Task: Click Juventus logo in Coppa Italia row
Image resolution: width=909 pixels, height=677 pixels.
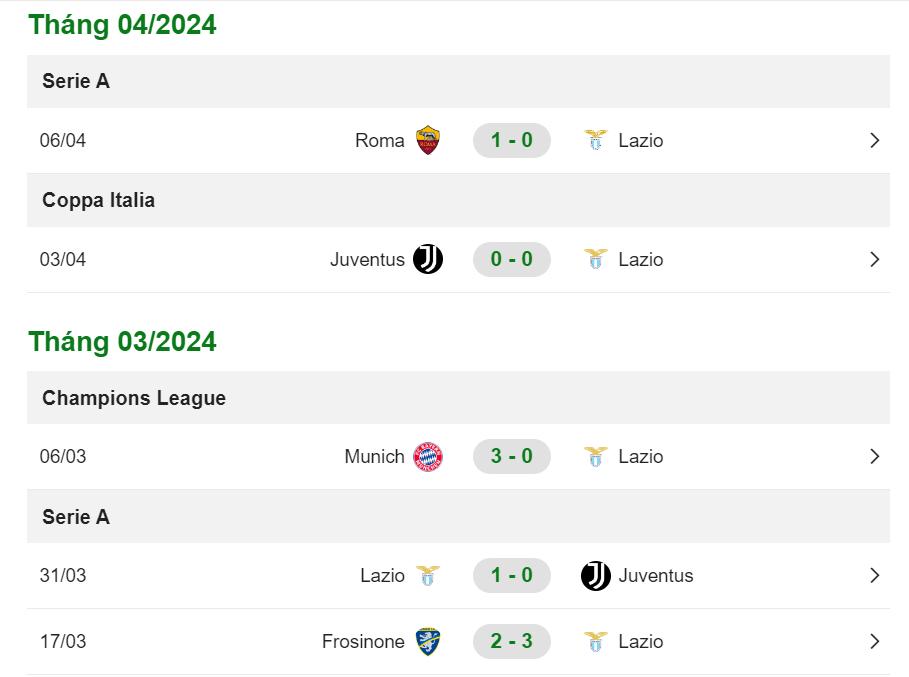Action: point(428,259)
